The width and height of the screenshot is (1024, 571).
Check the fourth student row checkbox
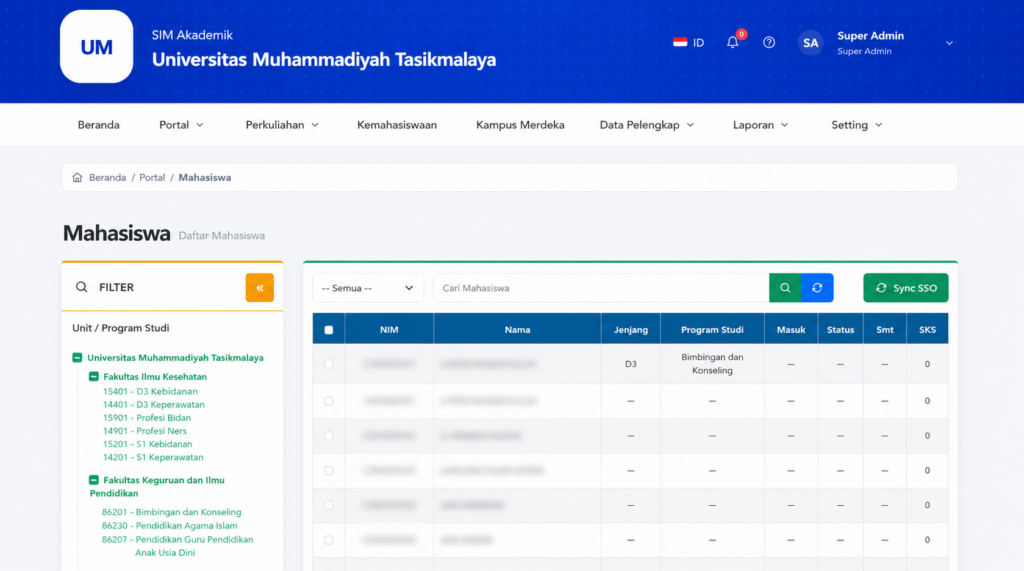pos(328,470)
